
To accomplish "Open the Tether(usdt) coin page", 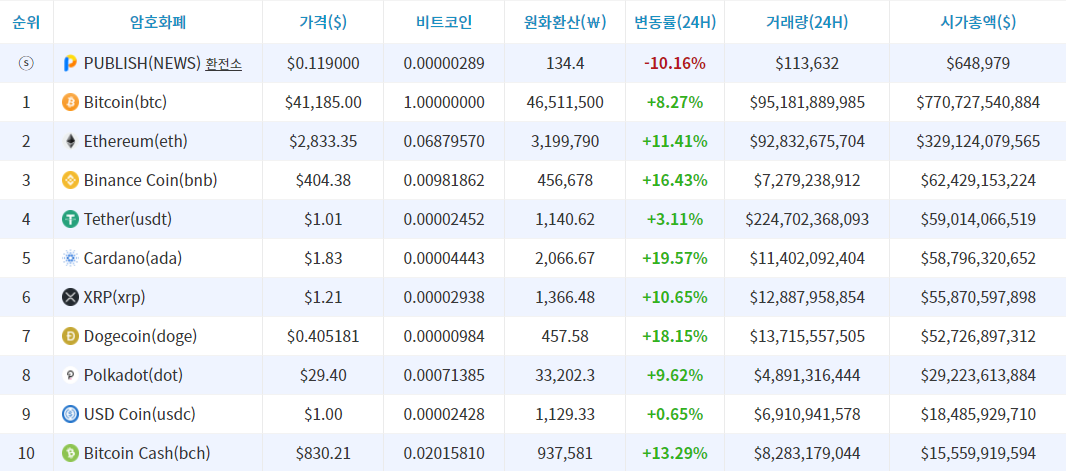I will click(x=128, y=220).
